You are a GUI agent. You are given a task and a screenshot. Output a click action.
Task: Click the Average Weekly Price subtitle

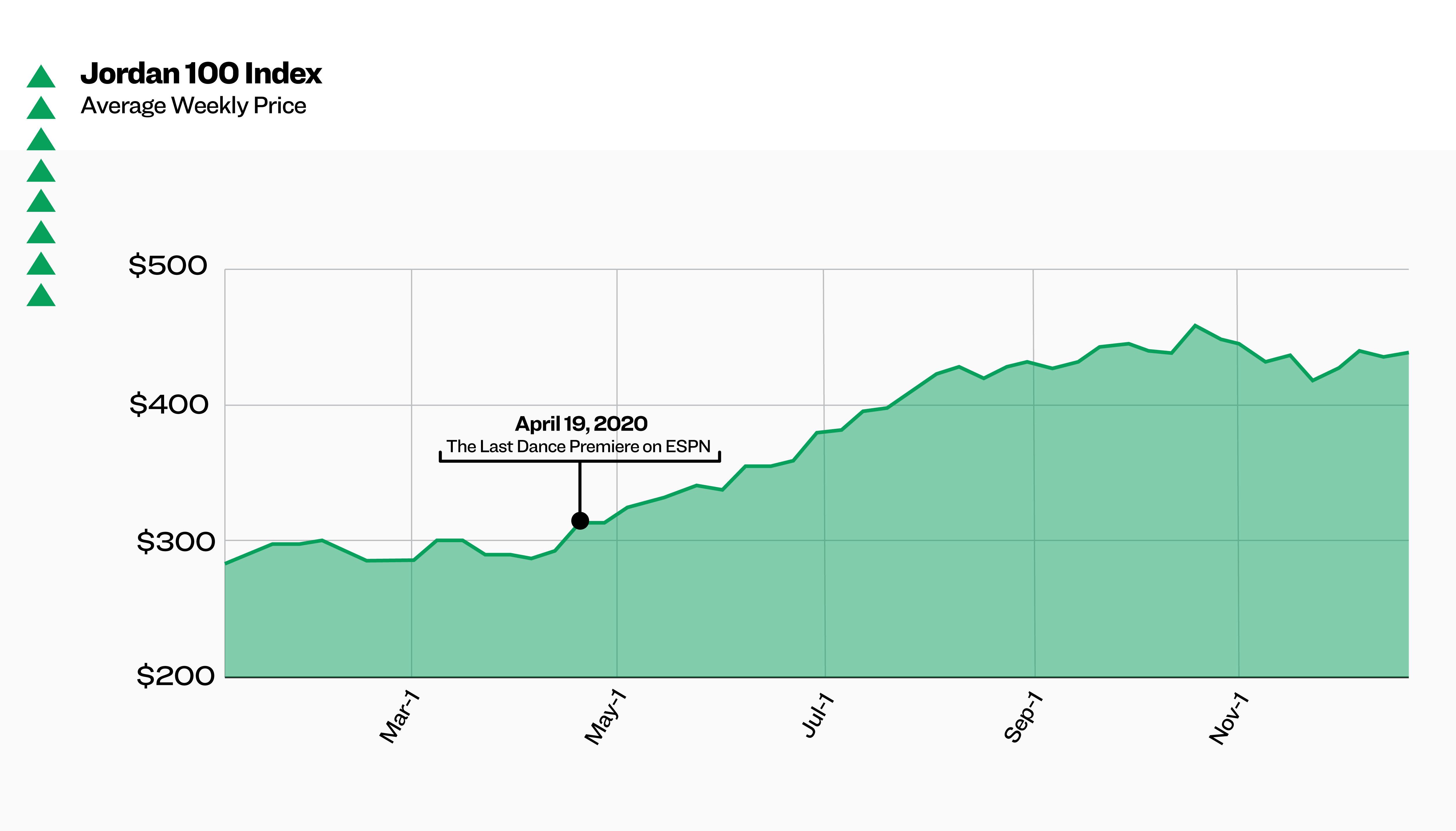193,105
